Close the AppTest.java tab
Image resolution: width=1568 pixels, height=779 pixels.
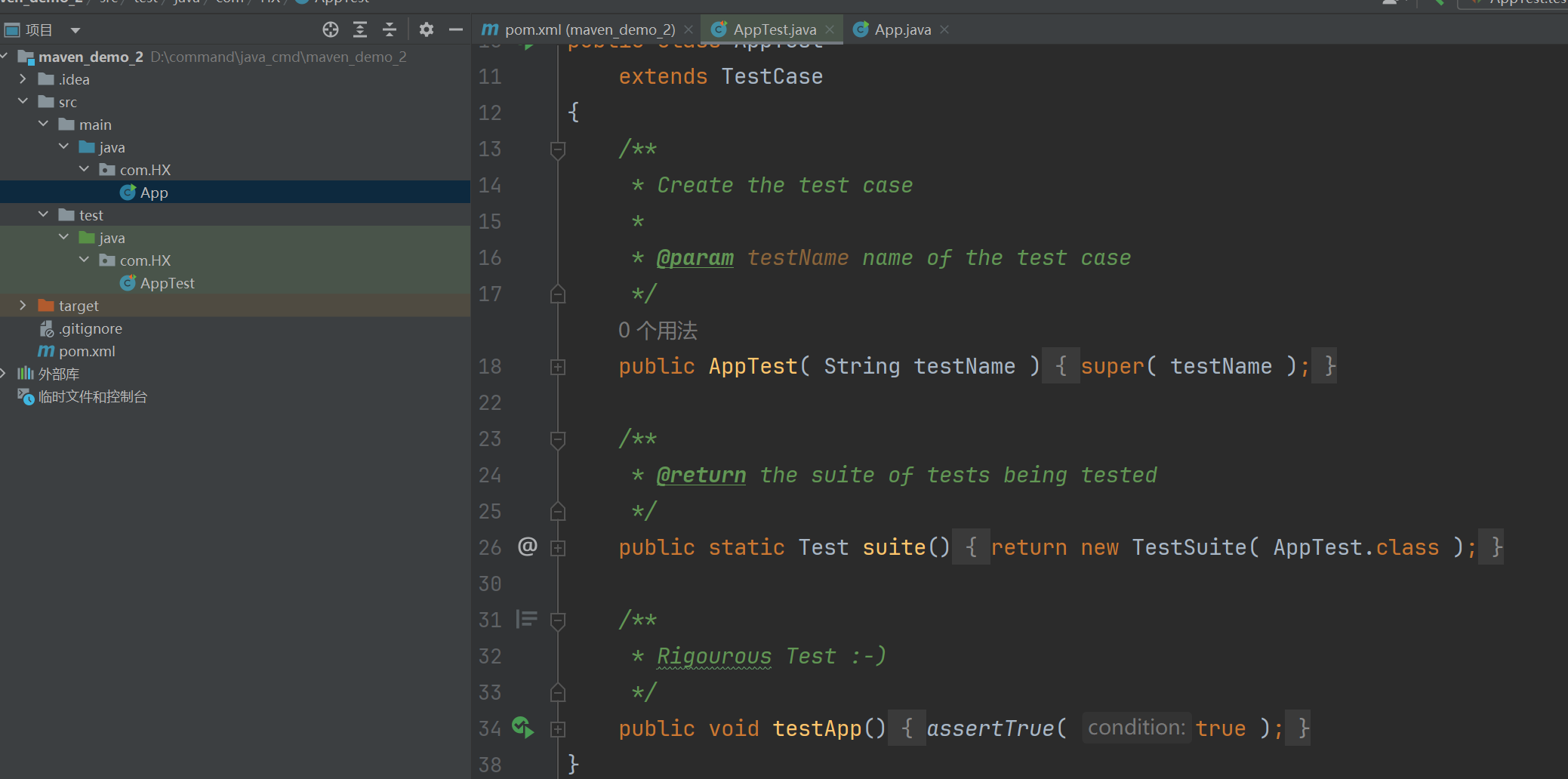click(830, 29)
